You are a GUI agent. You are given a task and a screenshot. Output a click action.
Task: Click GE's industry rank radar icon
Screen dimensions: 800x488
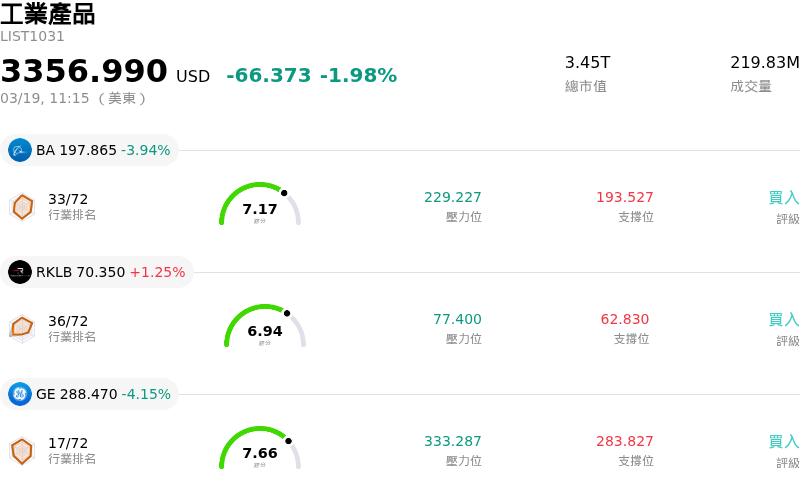[22, 450]
